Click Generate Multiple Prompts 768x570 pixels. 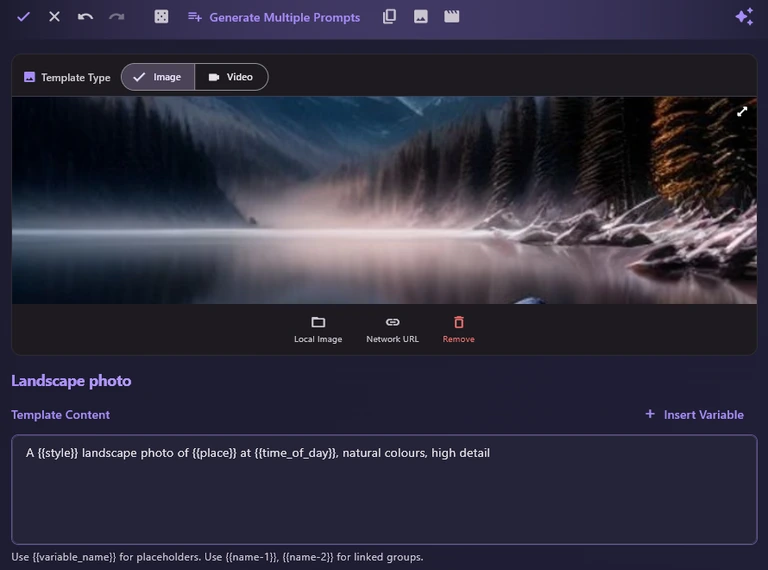(274, 18)
